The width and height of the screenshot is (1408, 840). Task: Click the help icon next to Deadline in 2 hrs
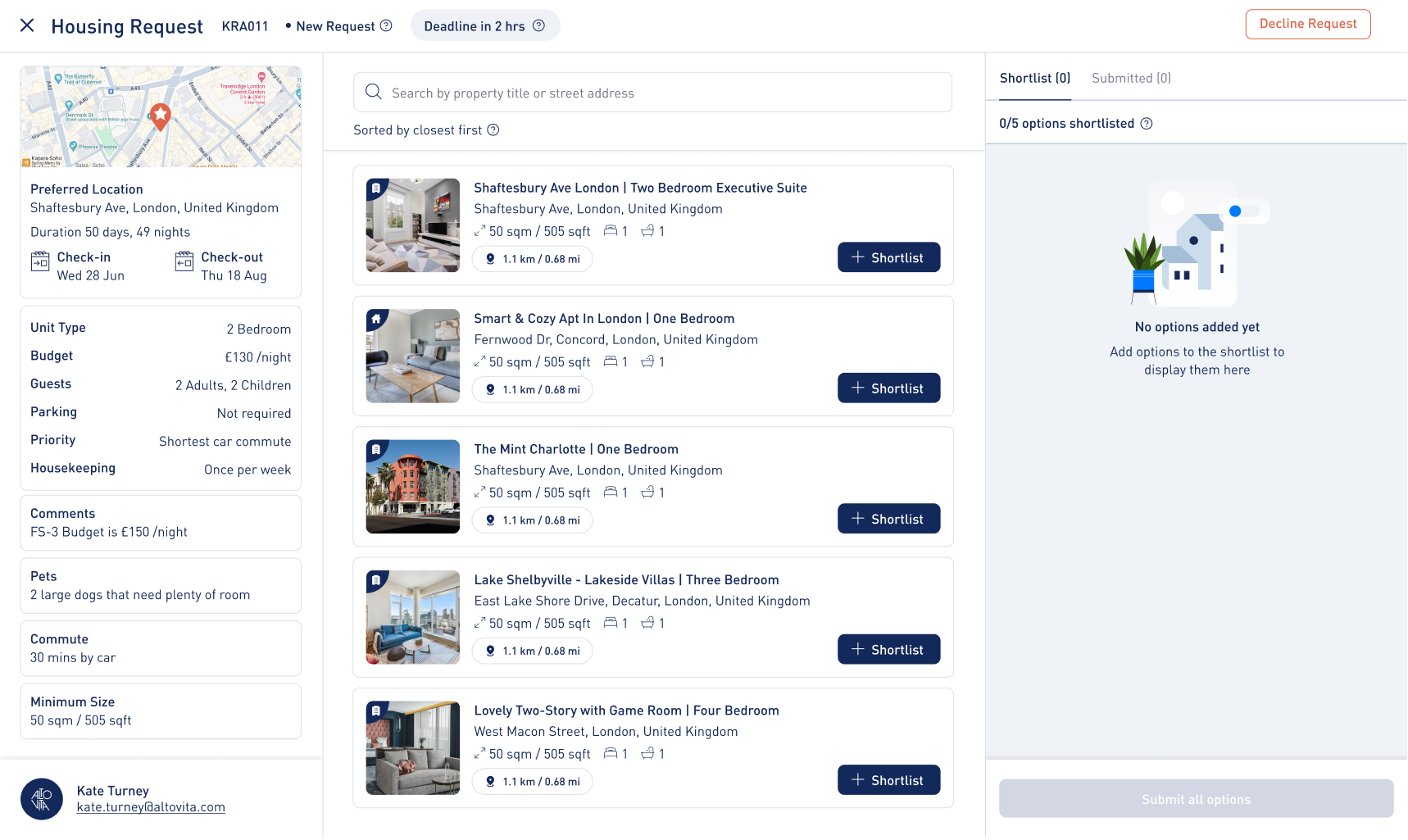tap(538, 25)
